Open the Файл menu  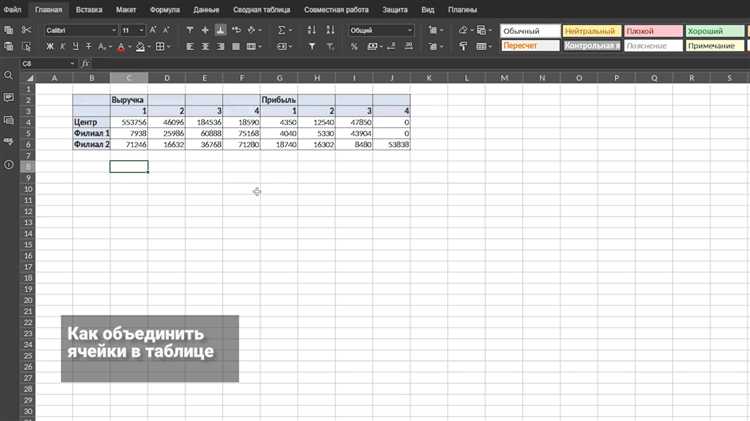[12, 10]
